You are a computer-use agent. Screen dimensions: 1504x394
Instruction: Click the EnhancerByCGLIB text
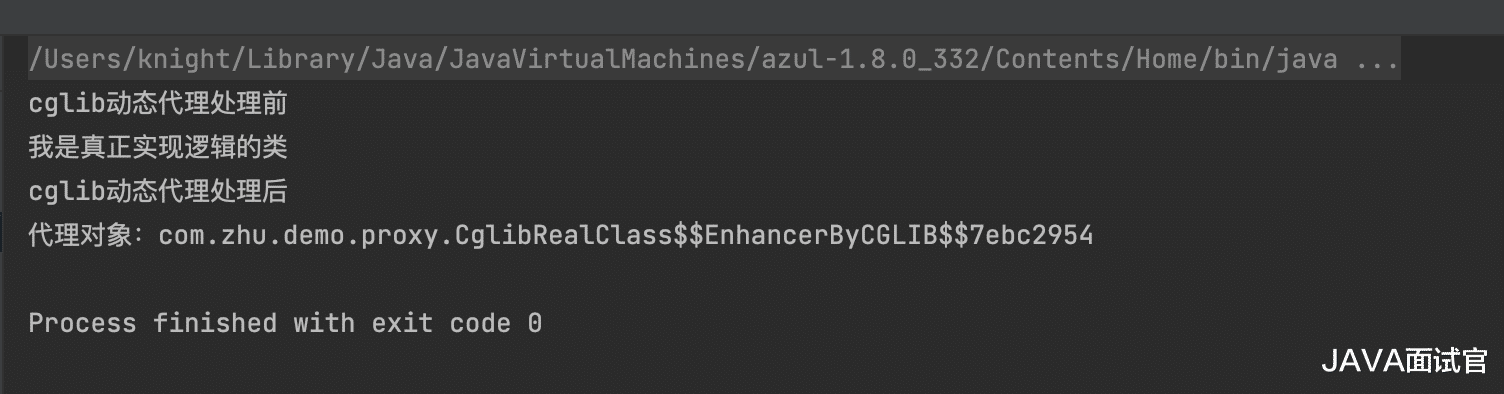coord(820,236)
